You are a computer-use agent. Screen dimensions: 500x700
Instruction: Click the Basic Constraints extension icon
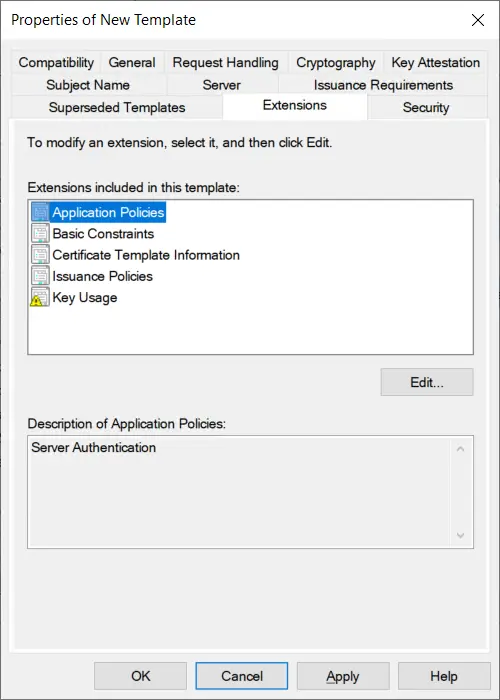(40, 233)
